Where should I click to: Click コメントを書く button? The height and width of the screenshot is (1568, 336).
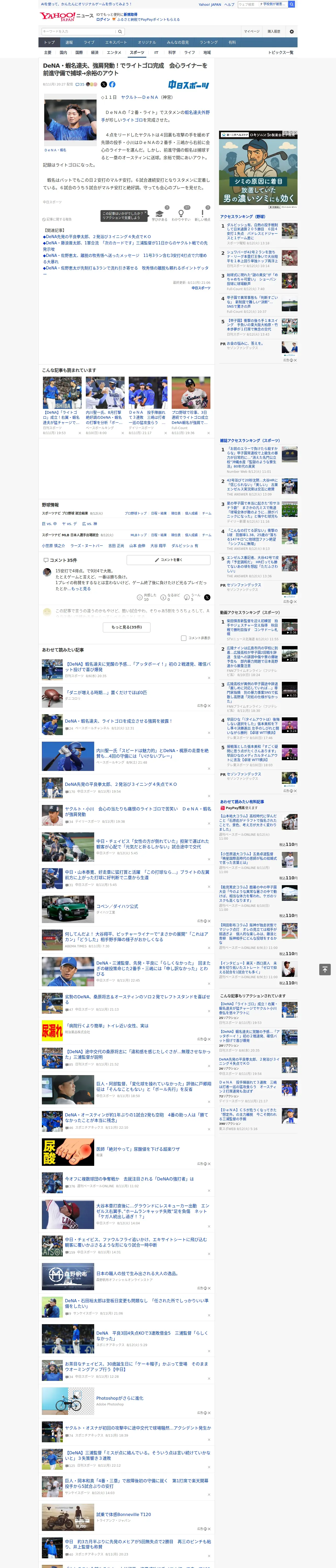tap(168, 560)
